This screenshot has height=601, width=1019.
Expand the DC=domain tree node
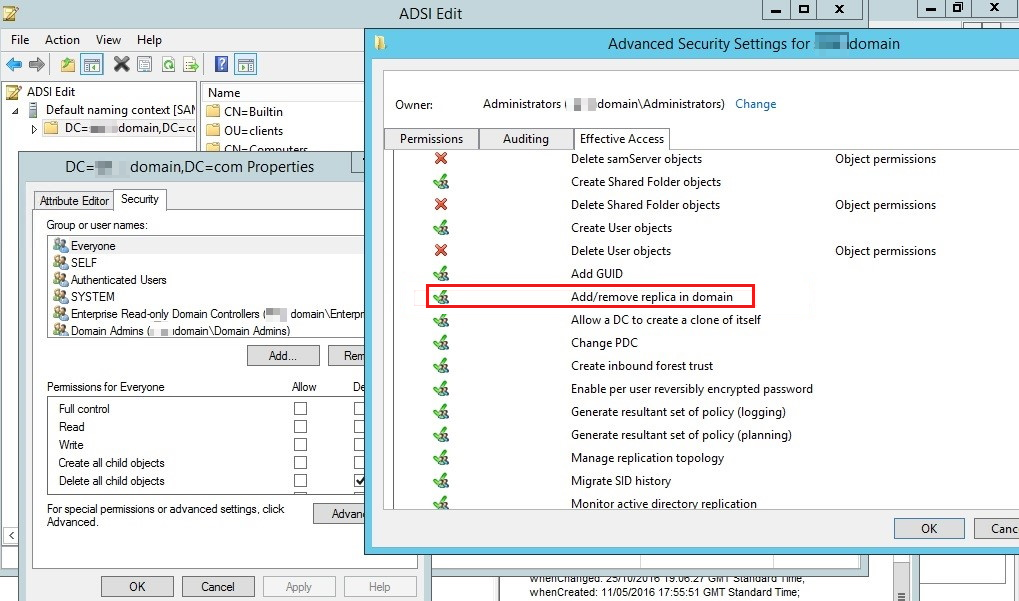(34, 129)
